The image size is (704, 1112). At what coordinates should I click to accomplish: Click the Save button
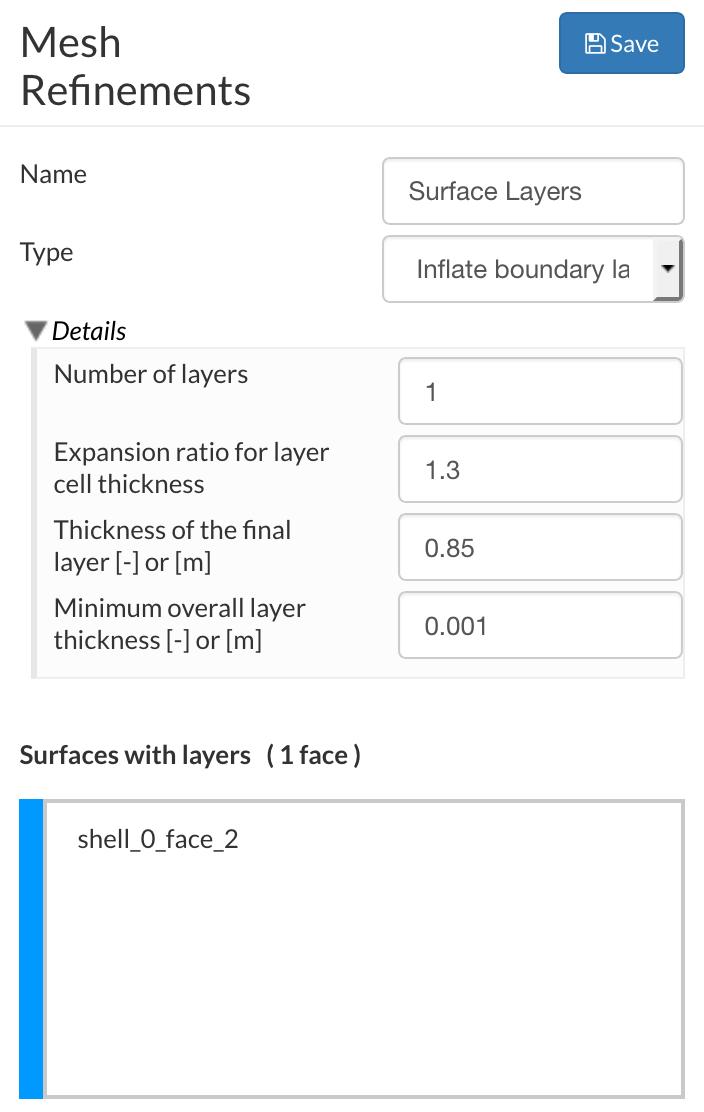pos(621,43)
